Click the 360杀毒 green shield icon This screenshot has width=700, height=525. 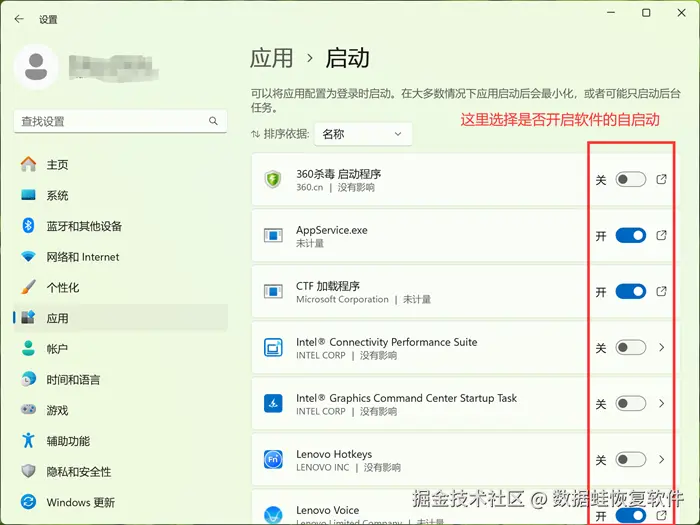[x=273, y=179]
